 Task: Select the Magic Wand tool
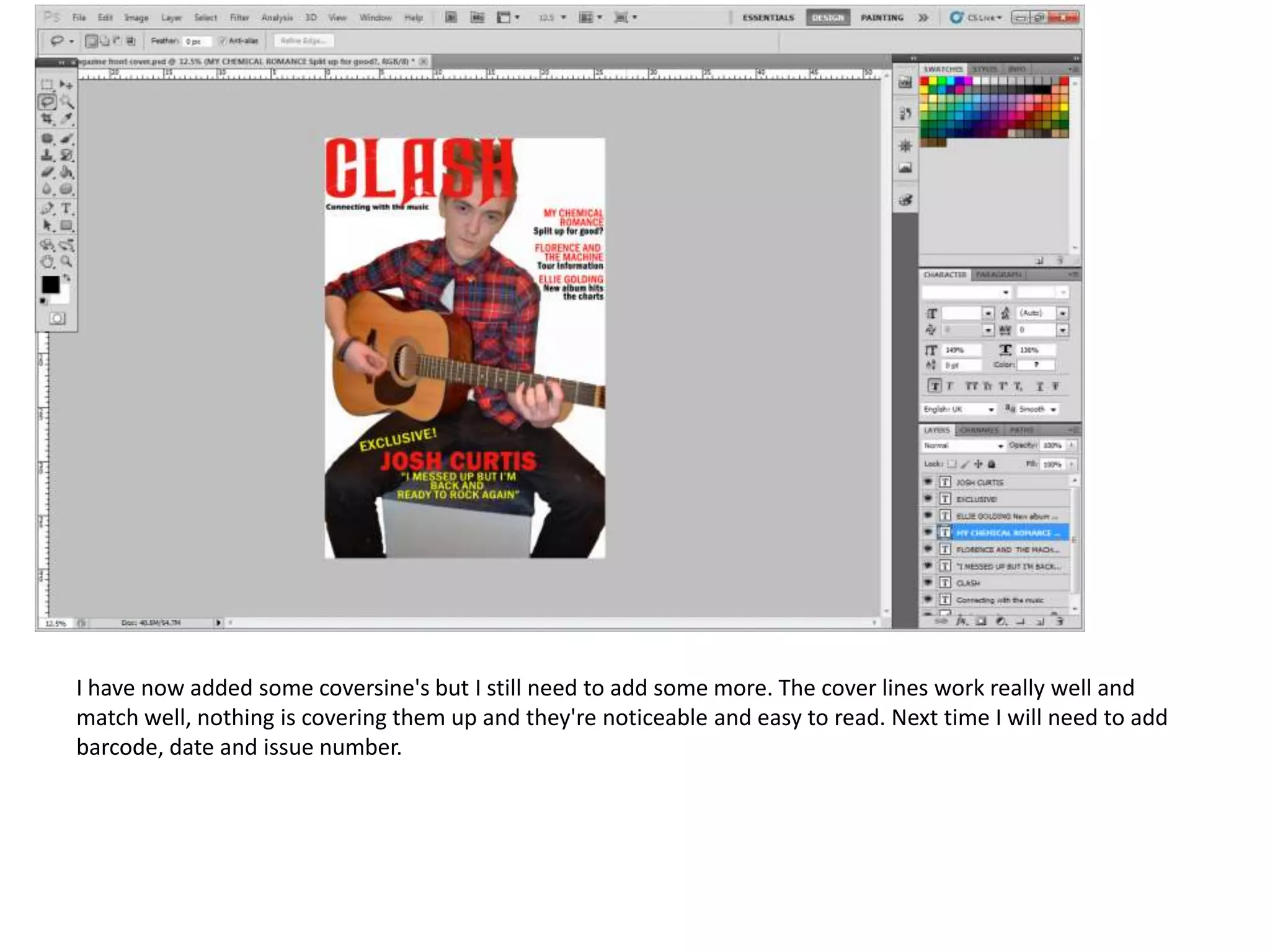pyautogui.click(x=66, y=102)
